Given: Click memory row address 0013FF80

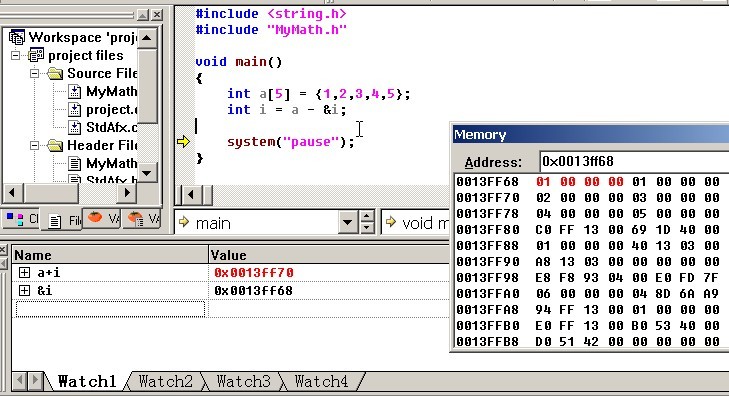Looking at the screenshot, I should (488, 230).
